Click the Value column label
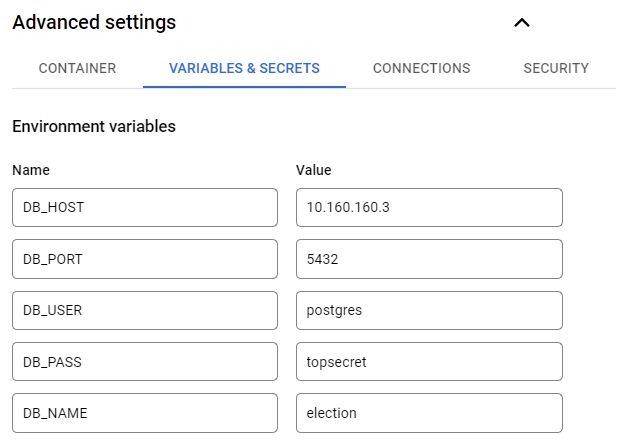Screen dimensions: 619x443 (x=313, y=170)
